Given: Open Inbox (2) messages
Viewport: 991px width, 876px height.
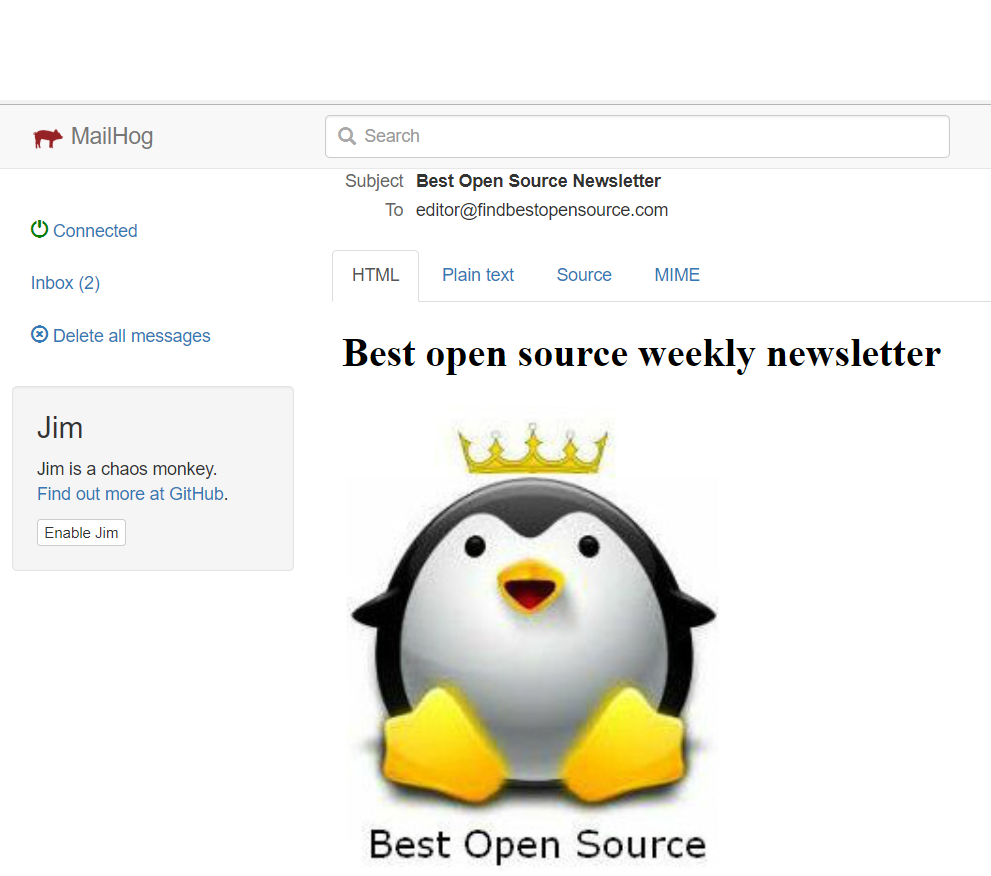Looking at the screenshot, I should coord(65,283).
